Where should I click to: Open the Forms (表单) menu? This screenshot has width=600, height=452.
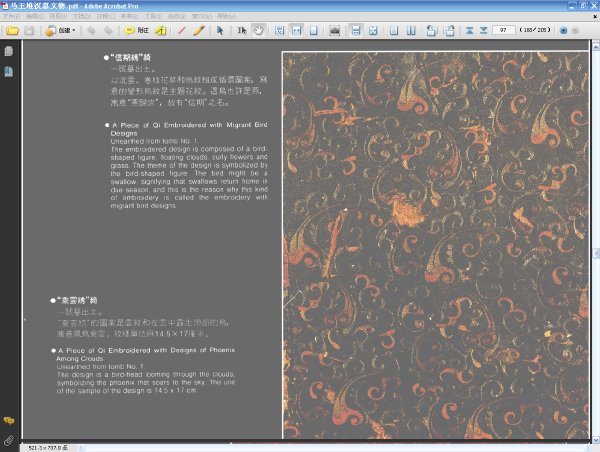[129, 16]
